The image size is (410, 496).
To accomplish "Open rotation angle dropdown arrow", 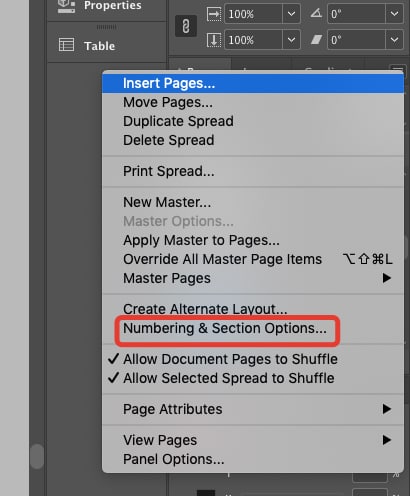I will point(394,14).
